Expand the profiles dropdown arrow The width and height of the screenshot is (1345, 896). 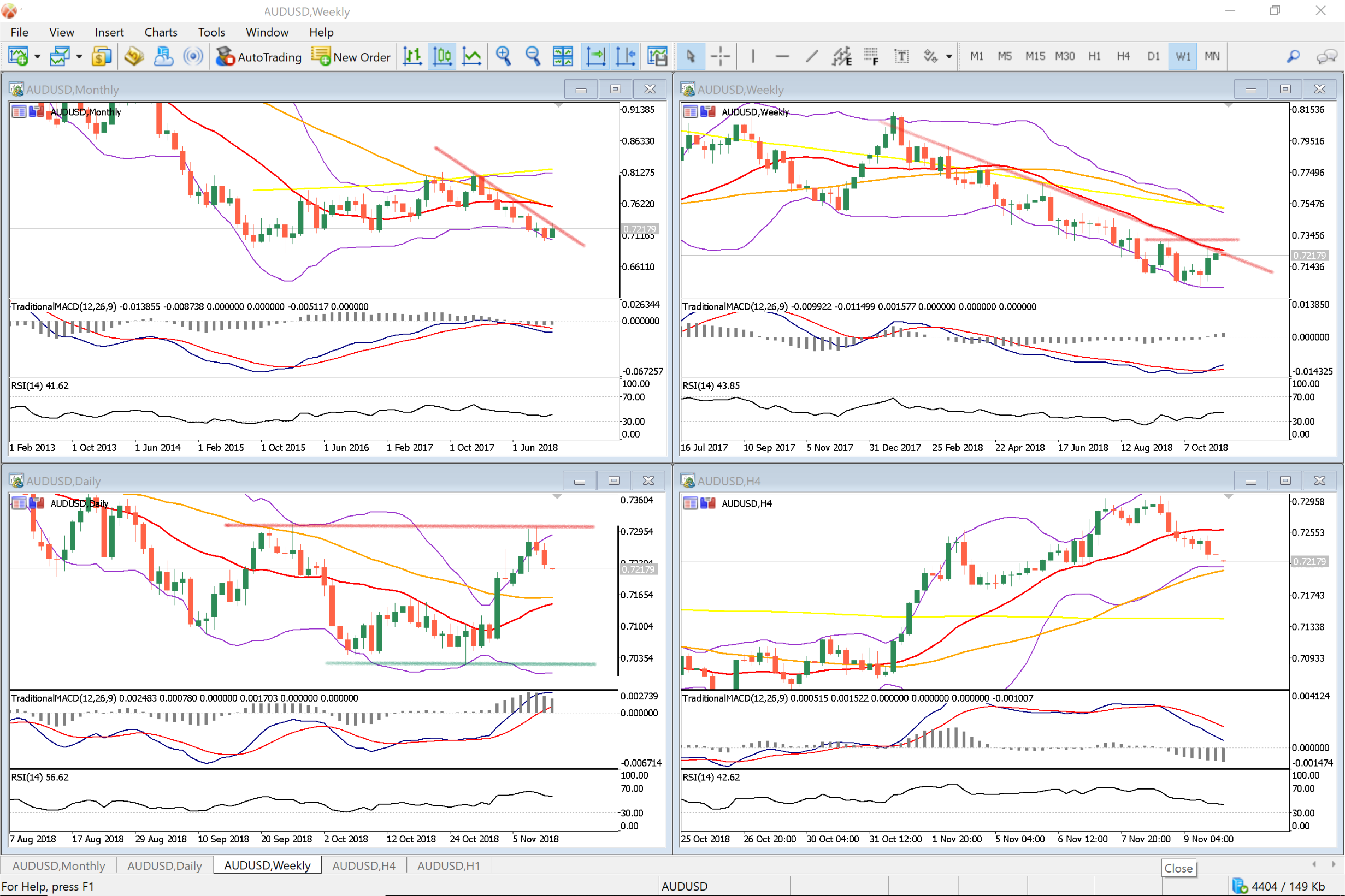click(79, 56)
